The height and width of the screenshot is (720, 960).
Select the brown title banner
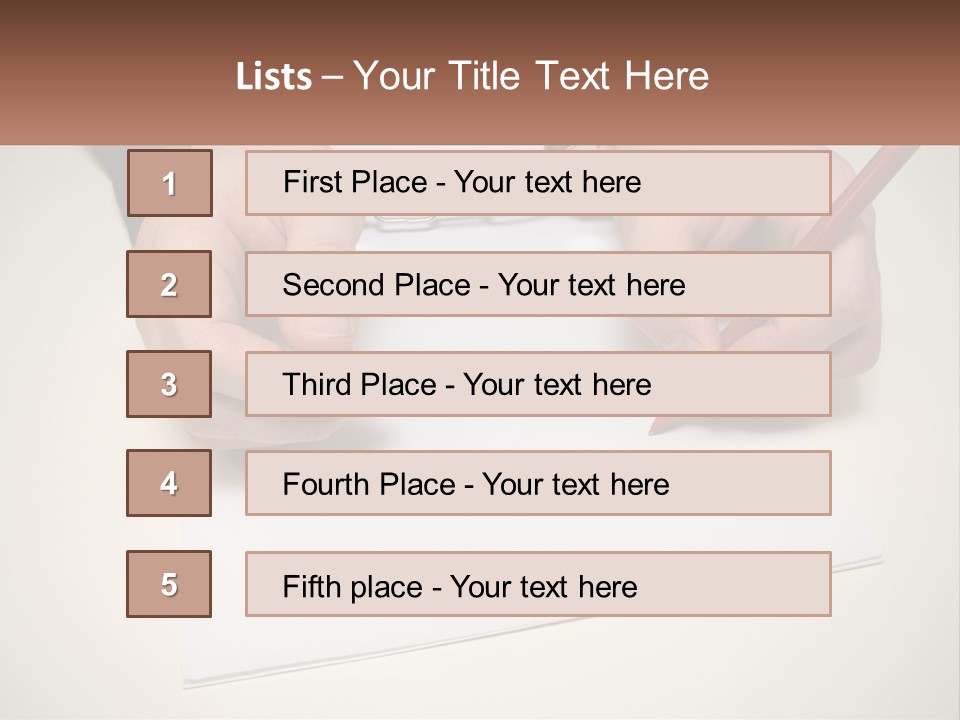[x=480, y=72]
